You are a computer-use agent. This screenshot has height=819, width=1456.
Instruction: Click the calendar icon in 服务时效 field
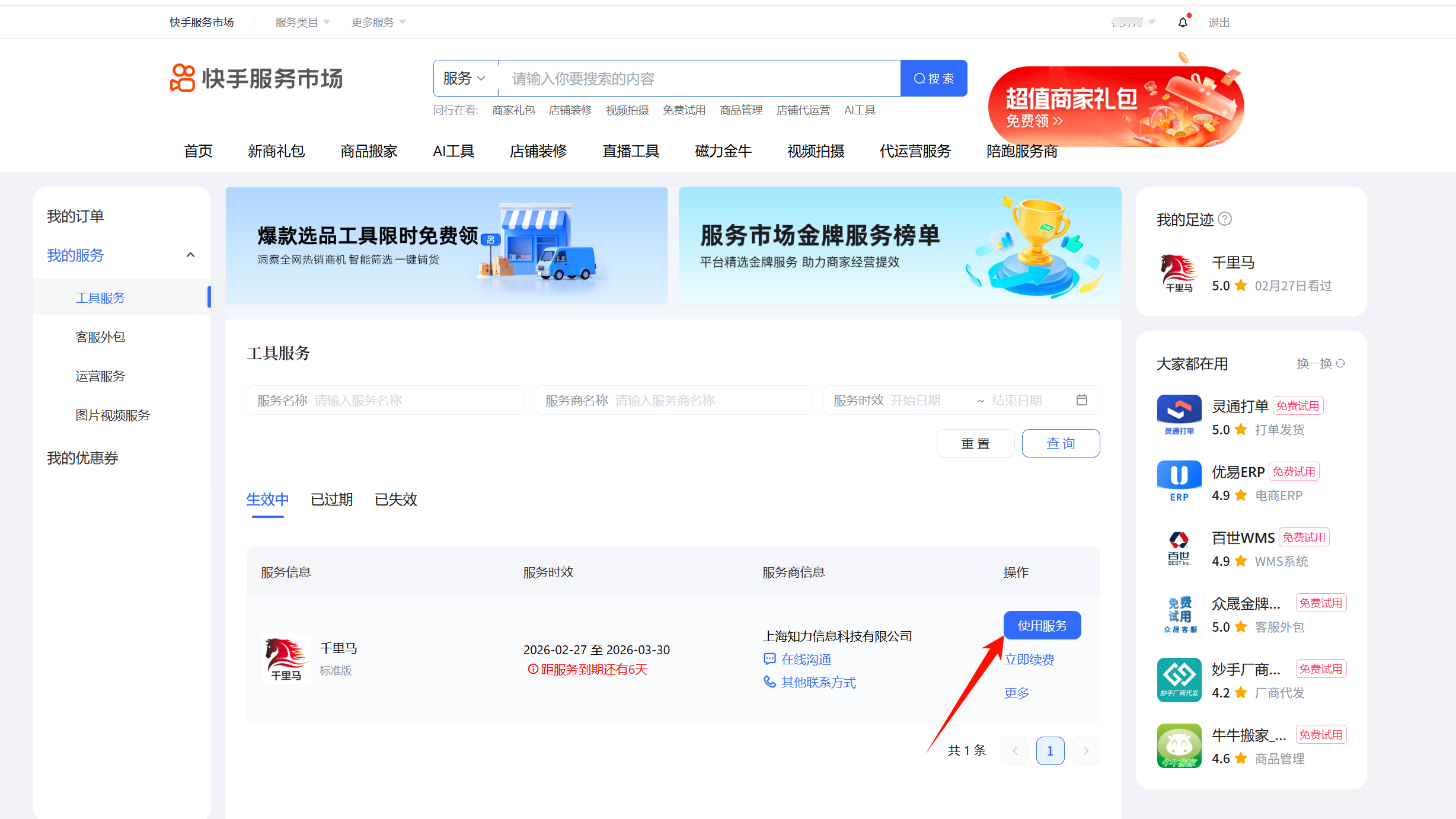(1081, 400)
